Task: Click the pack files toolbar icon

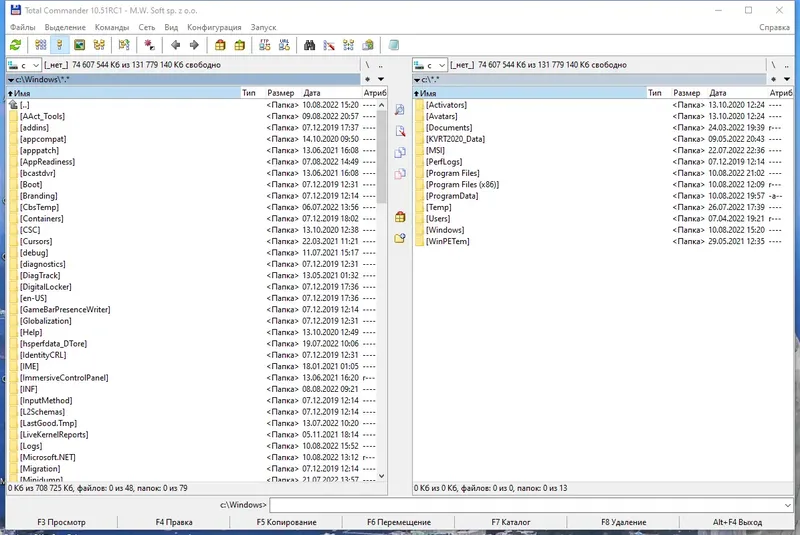Action: (220, 45)
